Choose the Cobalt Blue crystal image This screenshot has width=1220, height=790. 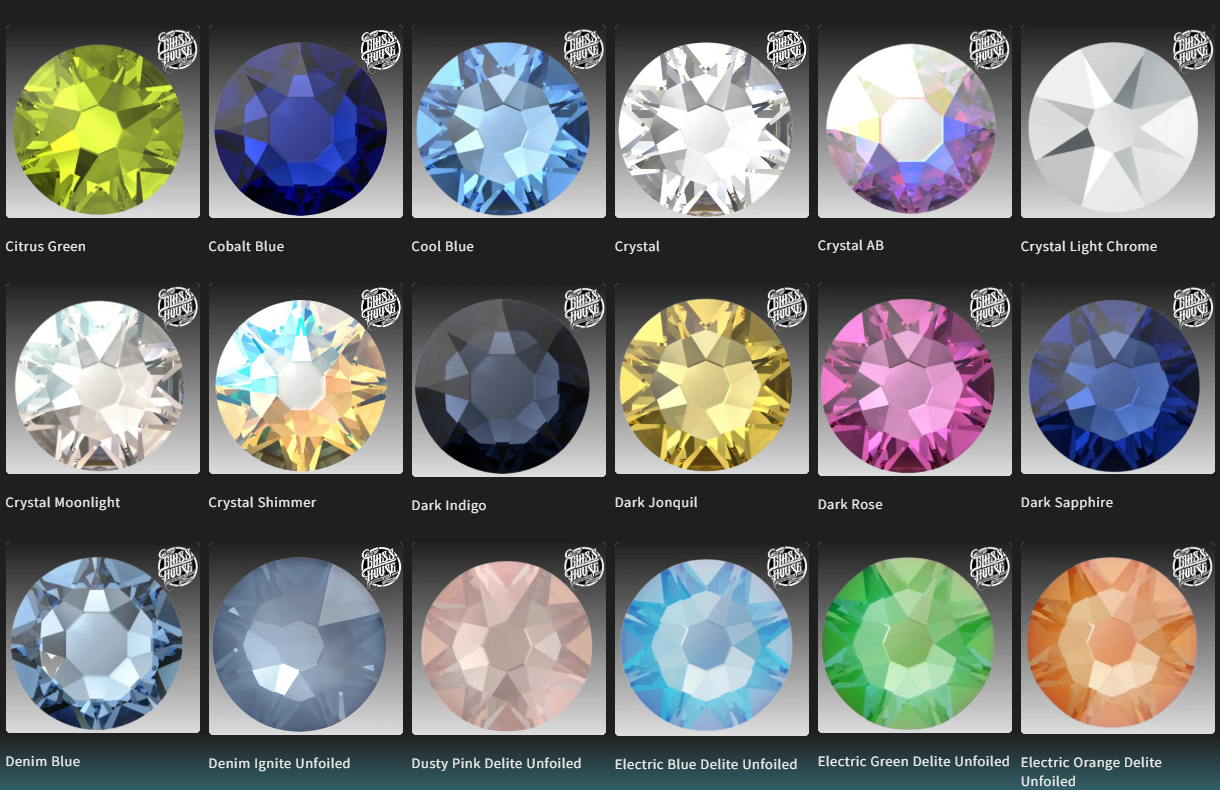[x=306, y=122]
